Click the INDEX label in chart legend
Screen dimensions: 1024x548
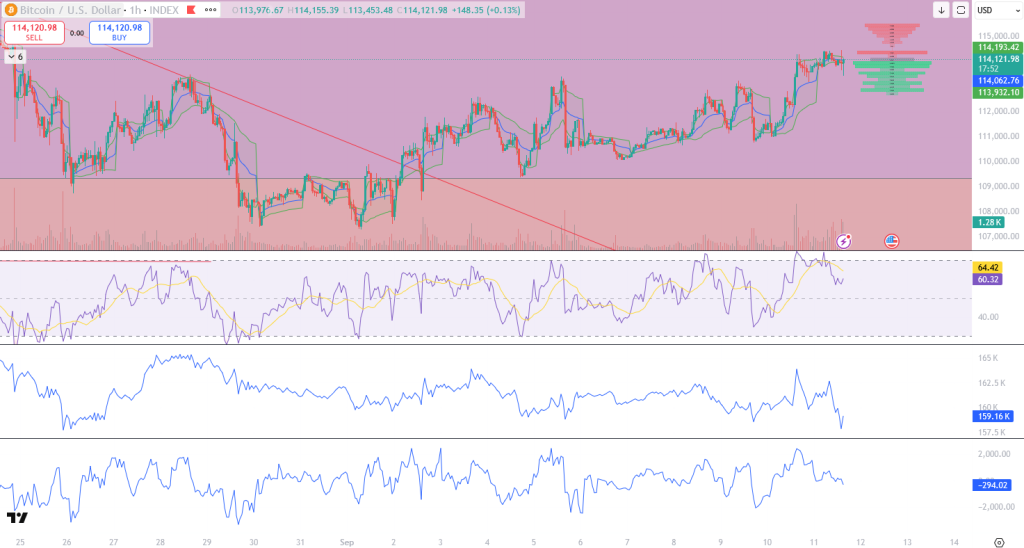pyautogui.click(x=164, y=10)
